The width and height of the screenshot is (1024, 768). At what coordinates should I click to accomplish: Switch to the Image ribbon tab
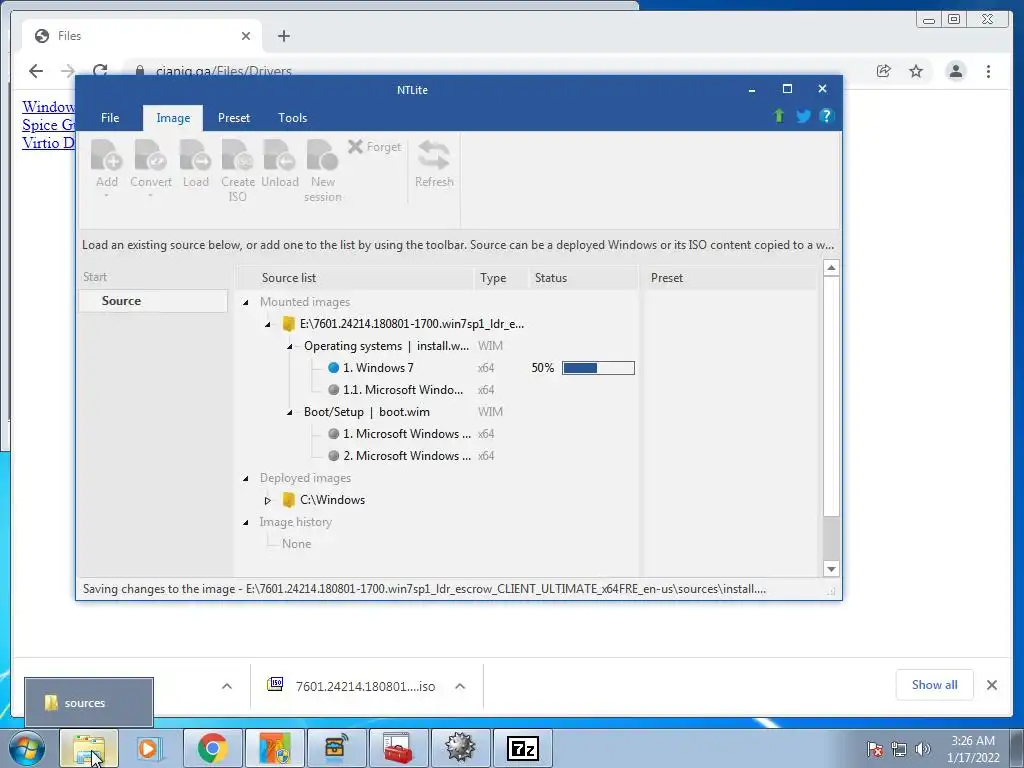coord(173,118)
